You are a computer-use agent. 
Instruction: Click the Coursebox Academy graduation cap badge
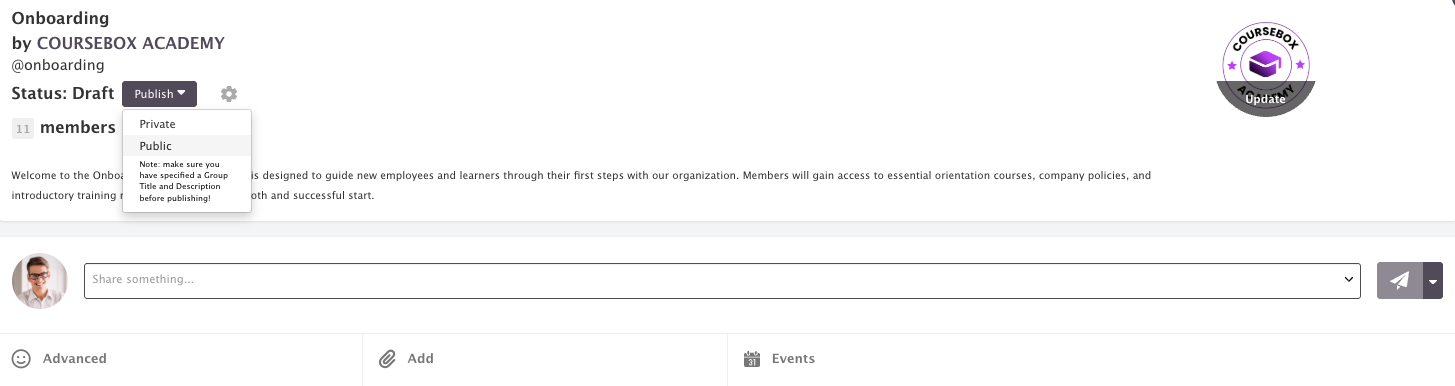point(1266,64)
